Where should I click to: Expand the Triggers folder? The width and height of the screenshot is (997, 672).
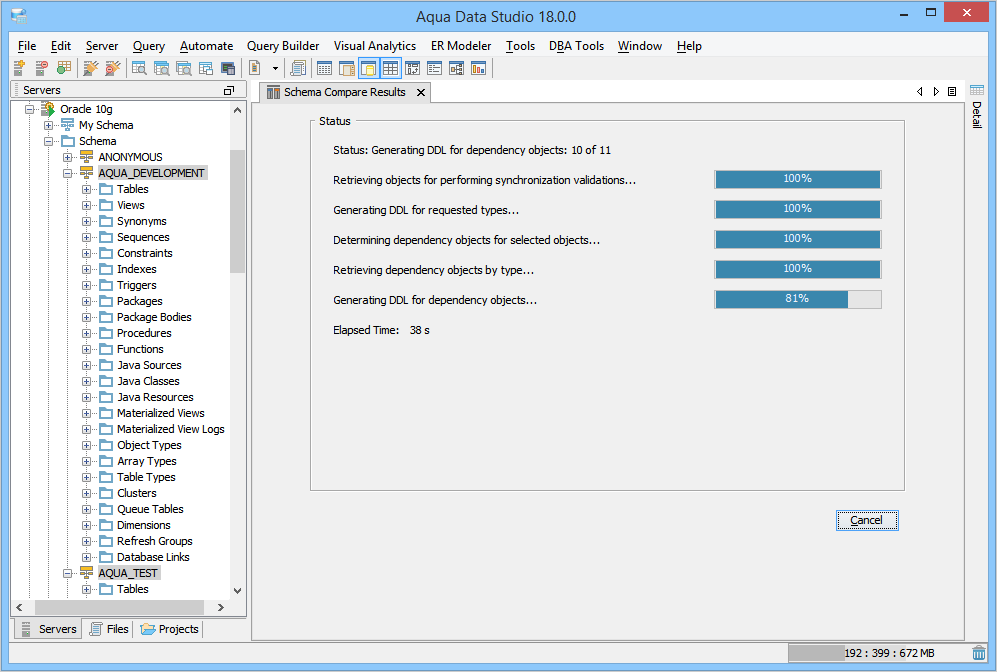[x=86, y=285]
